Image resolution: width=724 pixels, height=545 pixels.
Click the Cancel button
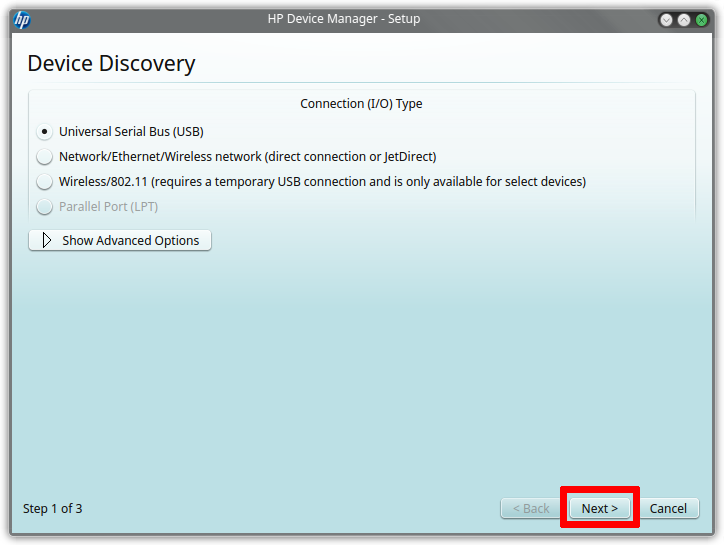668,508
